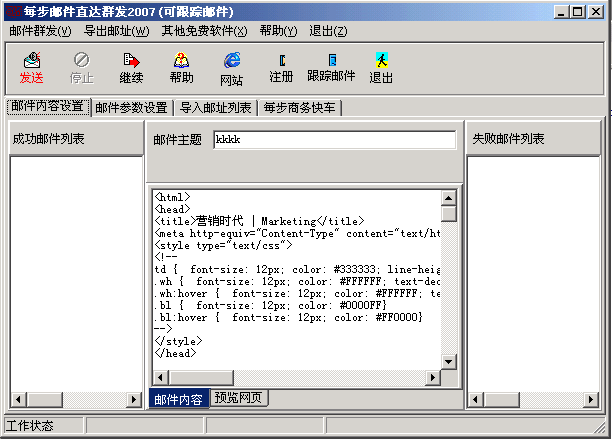This screenshot has height=439, width=612.
Task: Click the <style type="text/css"> line
Action: click(223, 245)
